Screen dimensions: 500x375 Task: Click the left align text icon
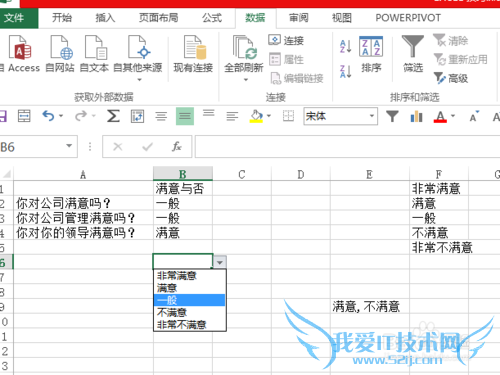[x=232, y=116]
